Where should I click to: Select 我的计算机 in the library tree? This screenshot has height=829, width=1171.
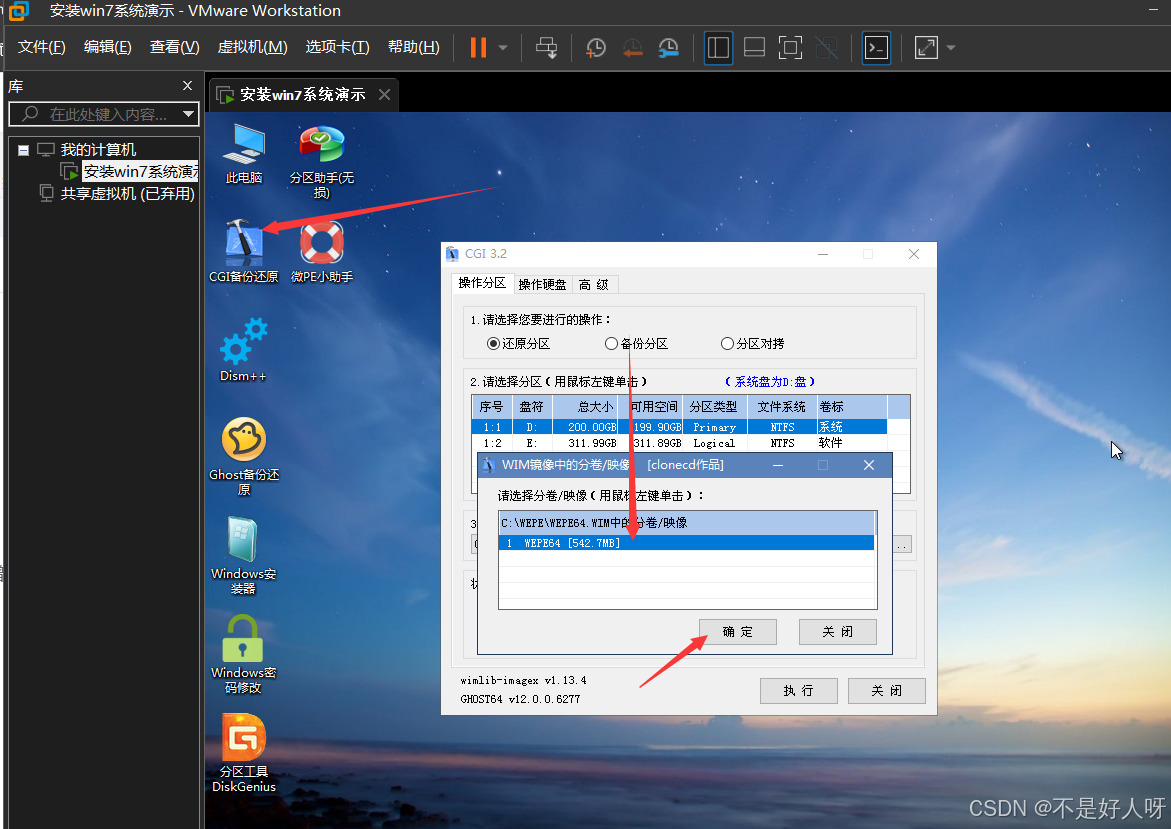tap(98, 150)
